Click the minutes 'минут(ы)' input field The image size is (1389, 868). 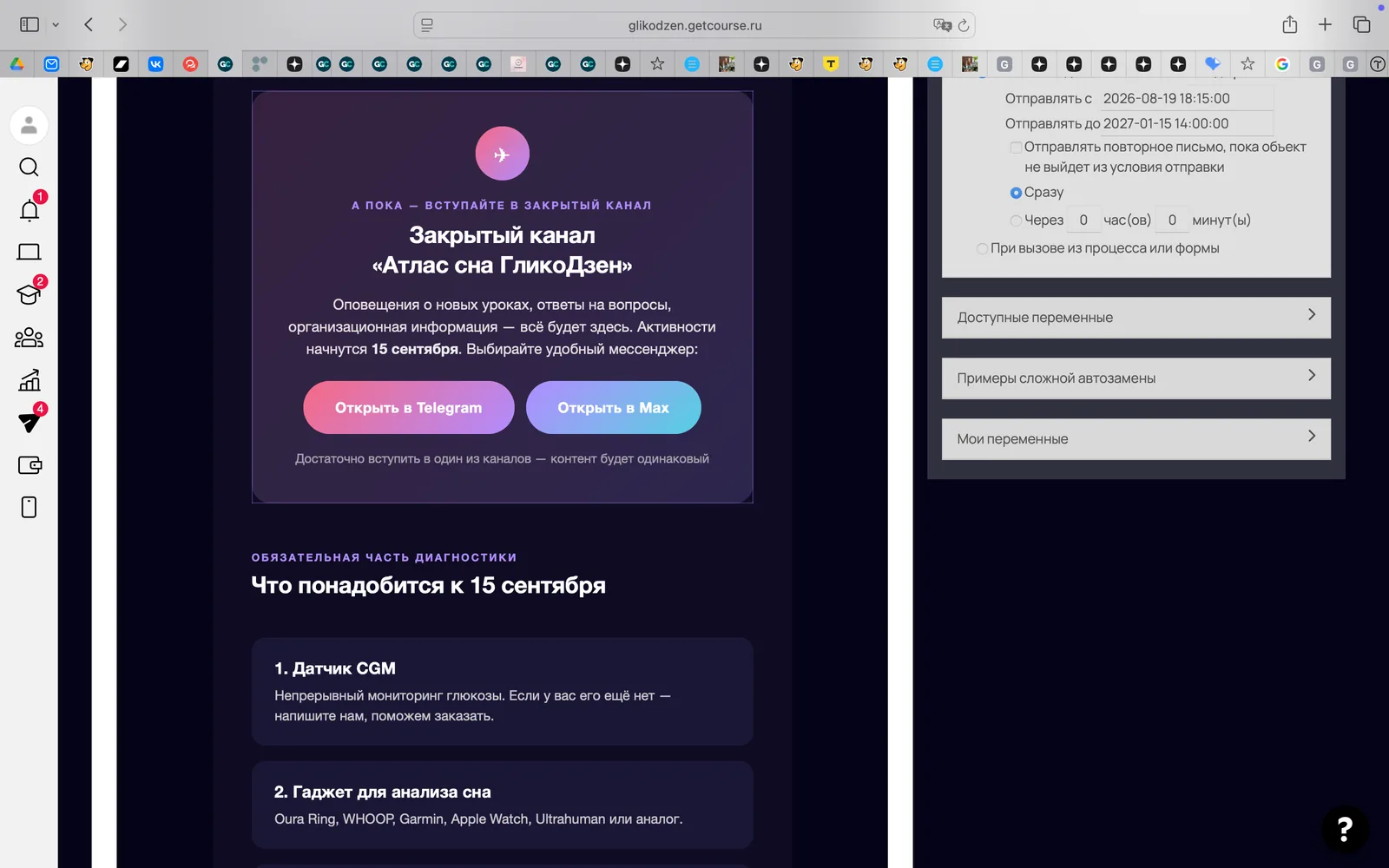[1172, 220]
